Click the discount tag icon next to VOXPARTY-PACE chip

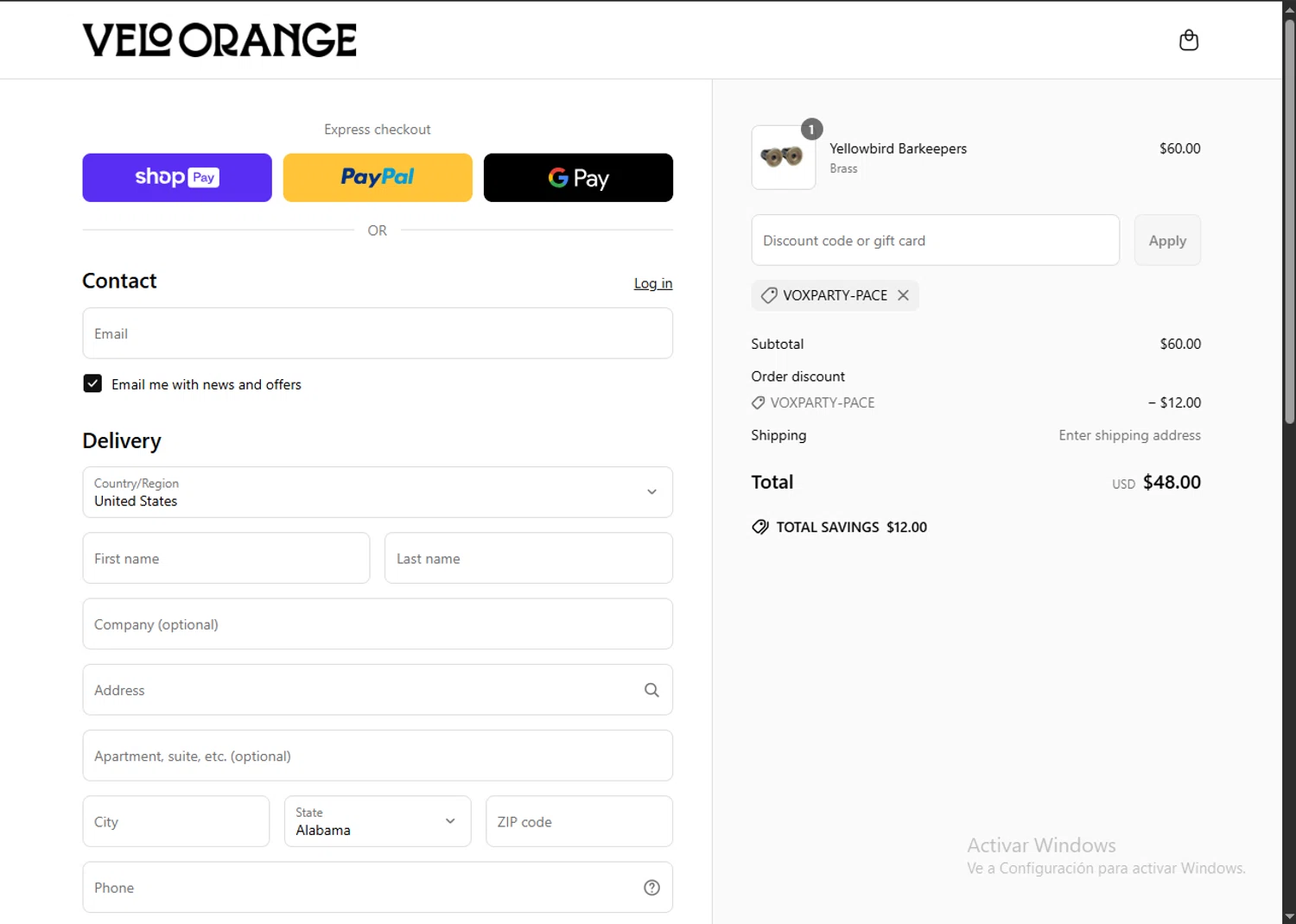[x=769, y=295]
